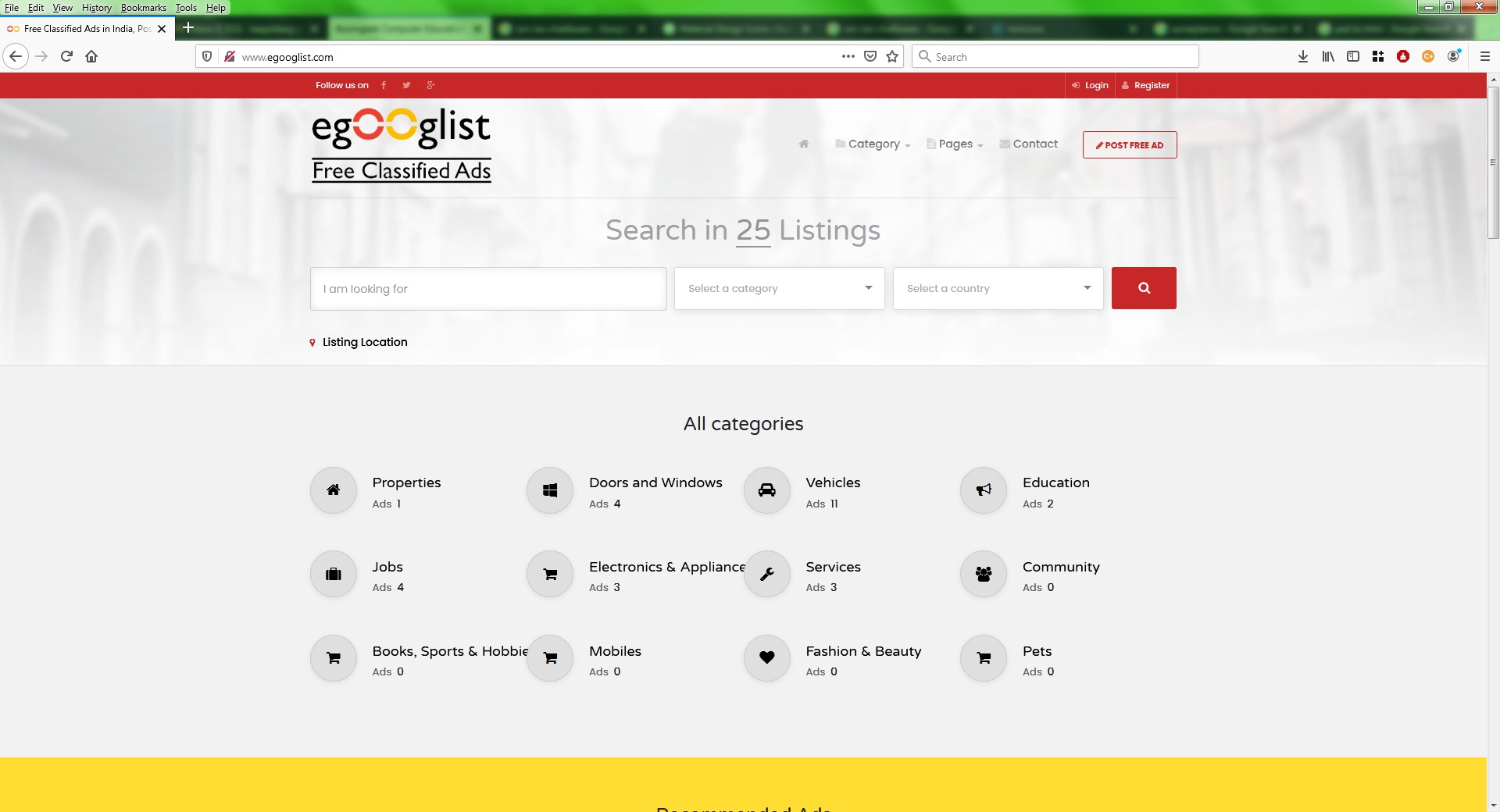Expand the Select a category dropdown
Image resolution: width=1500 pixels, height=812 pixels.
(x=780, y=288)
